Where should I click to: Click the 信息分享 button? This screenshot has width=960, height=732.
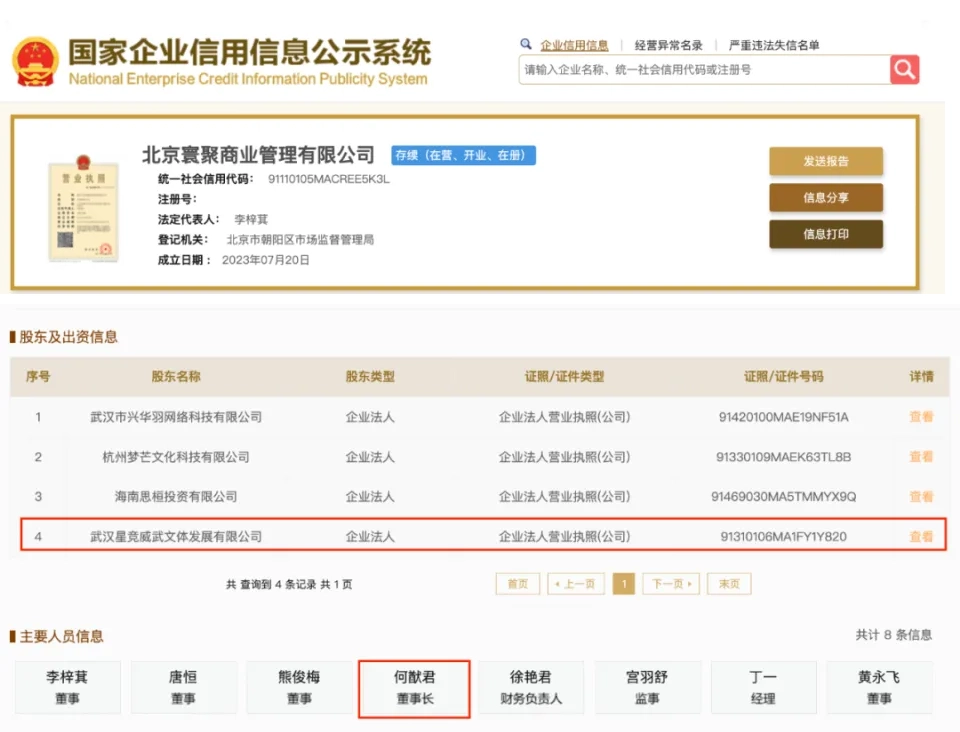click(x=825, y=198)
